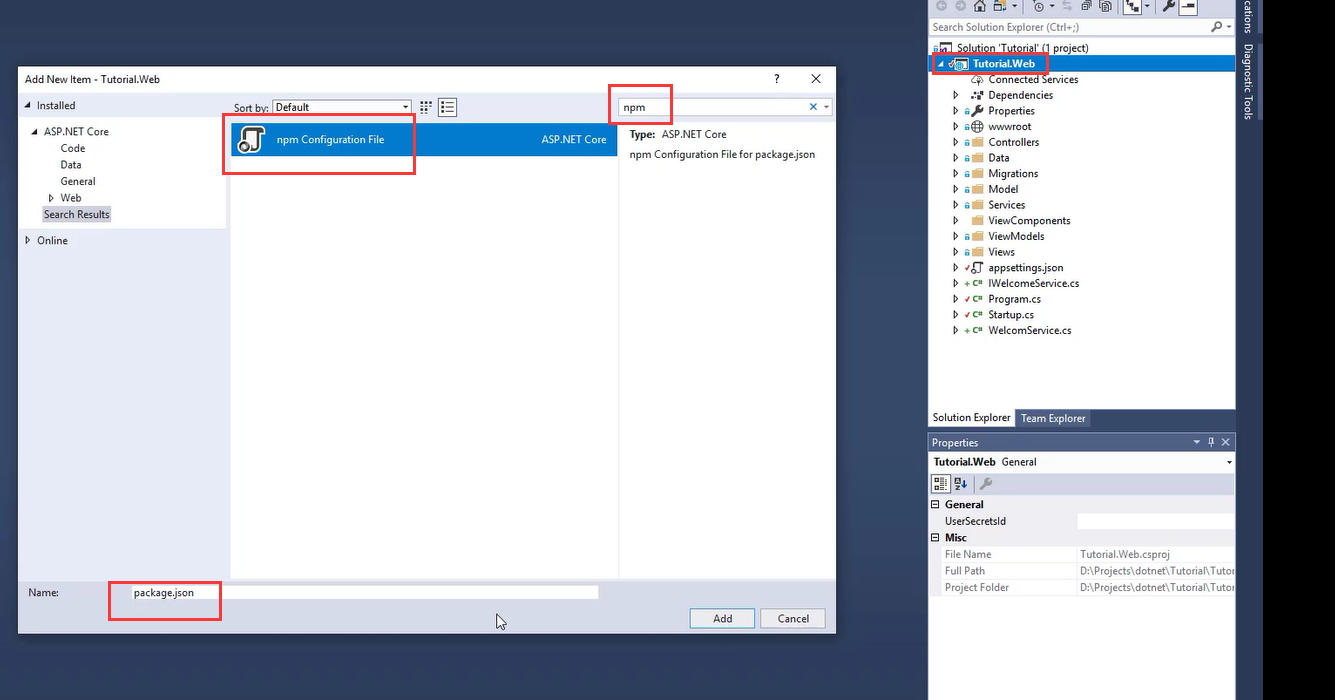Select Program.cs in Solution Explorer
This screenshot has width=1335, height=700.
click(1014, 299)
